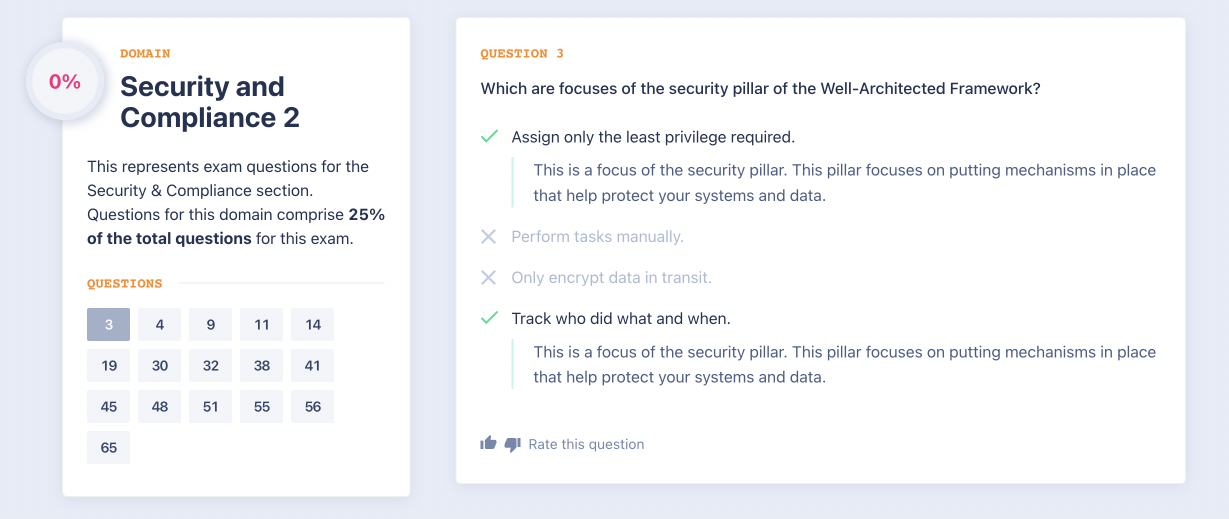1229x519 pixels.
Task: Select answer 'Only encrypt data in transit'
Action: coord(611,278)
